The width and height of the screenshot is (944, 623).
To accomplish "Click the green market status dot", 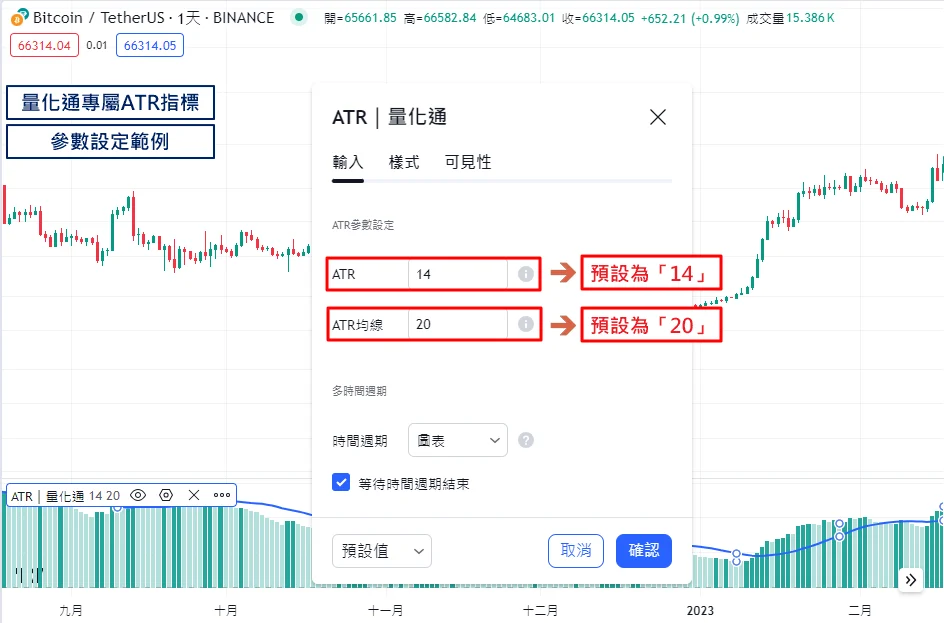I will click(299, 17).
